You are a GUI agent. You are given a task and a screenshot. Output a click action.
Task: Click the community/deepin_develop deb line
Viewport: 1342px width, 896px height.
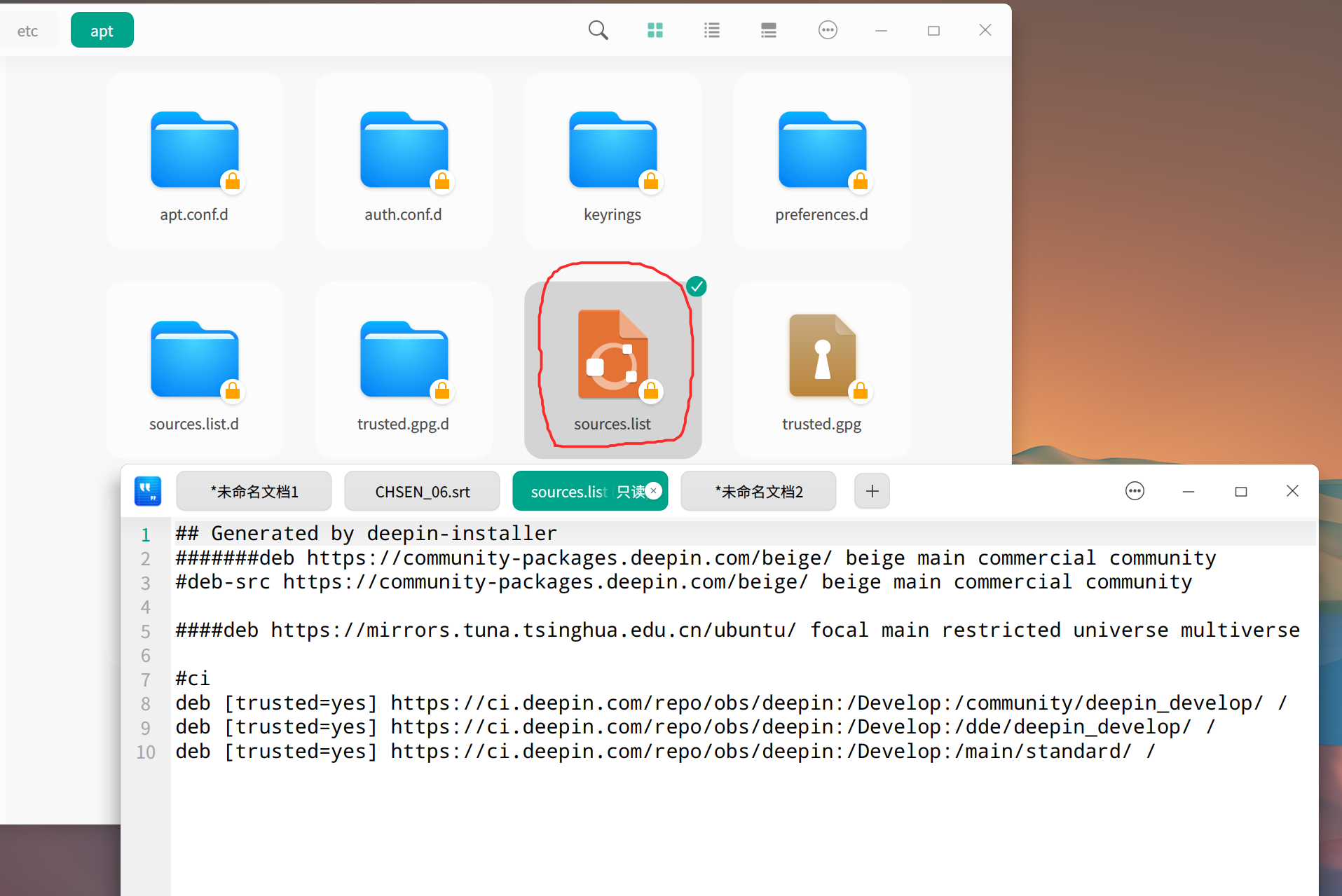click(x=732, y=703)
